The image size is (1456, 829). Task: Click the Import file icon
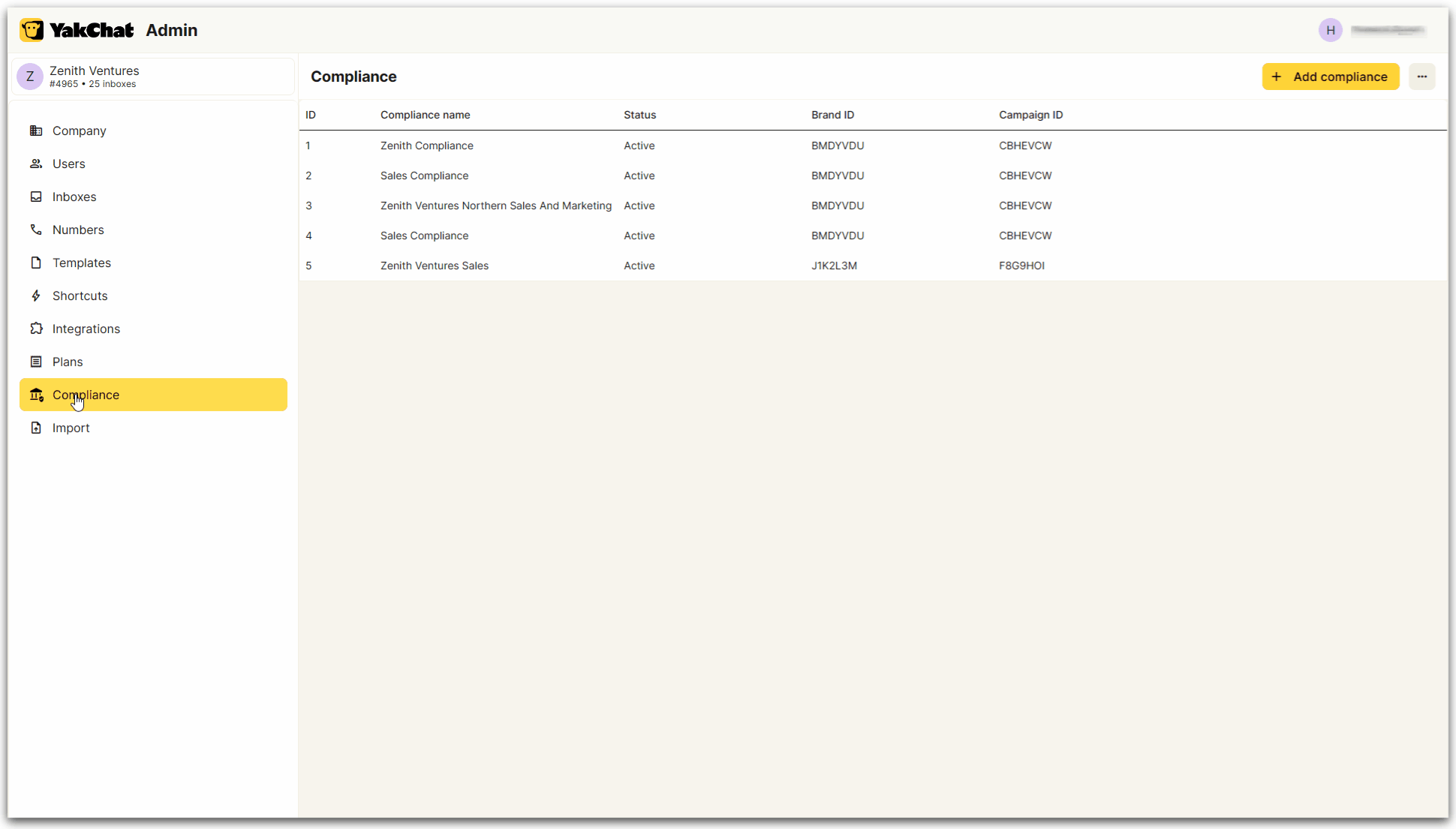click(x=36, y=428)
